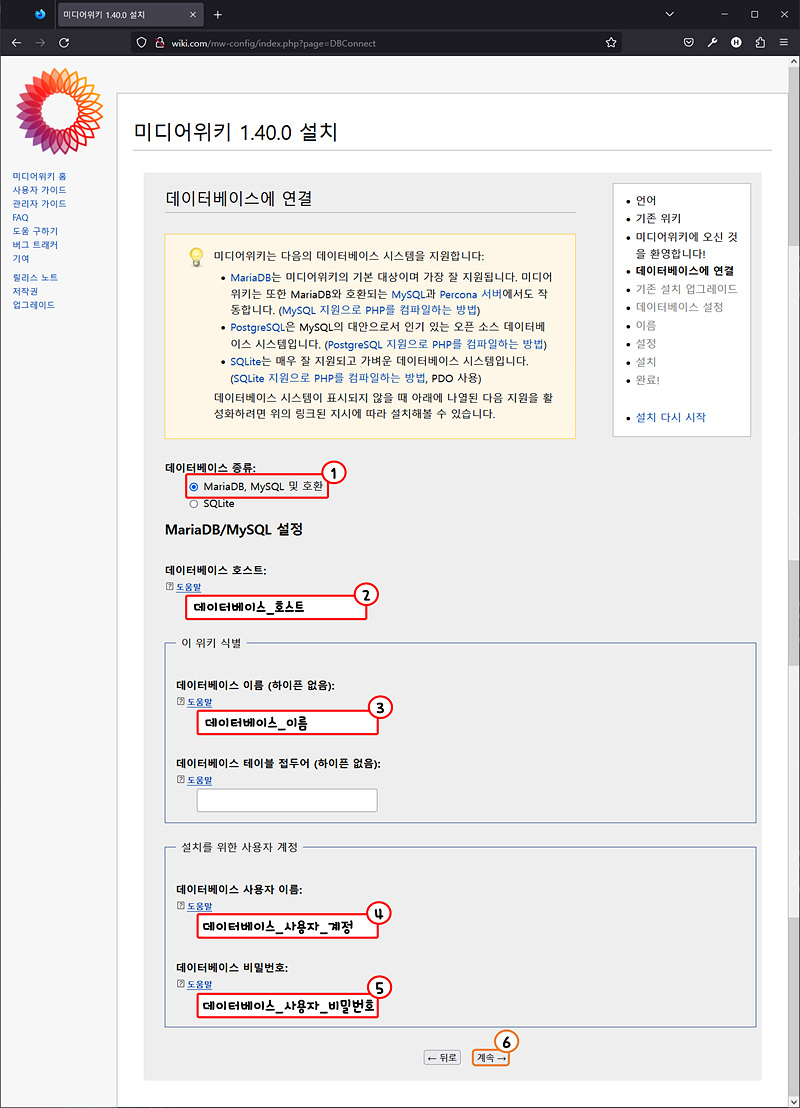Open 기여 sidebar link
Screen dimensions: 800x1108
pyautogui.click(x=20, y=259)
